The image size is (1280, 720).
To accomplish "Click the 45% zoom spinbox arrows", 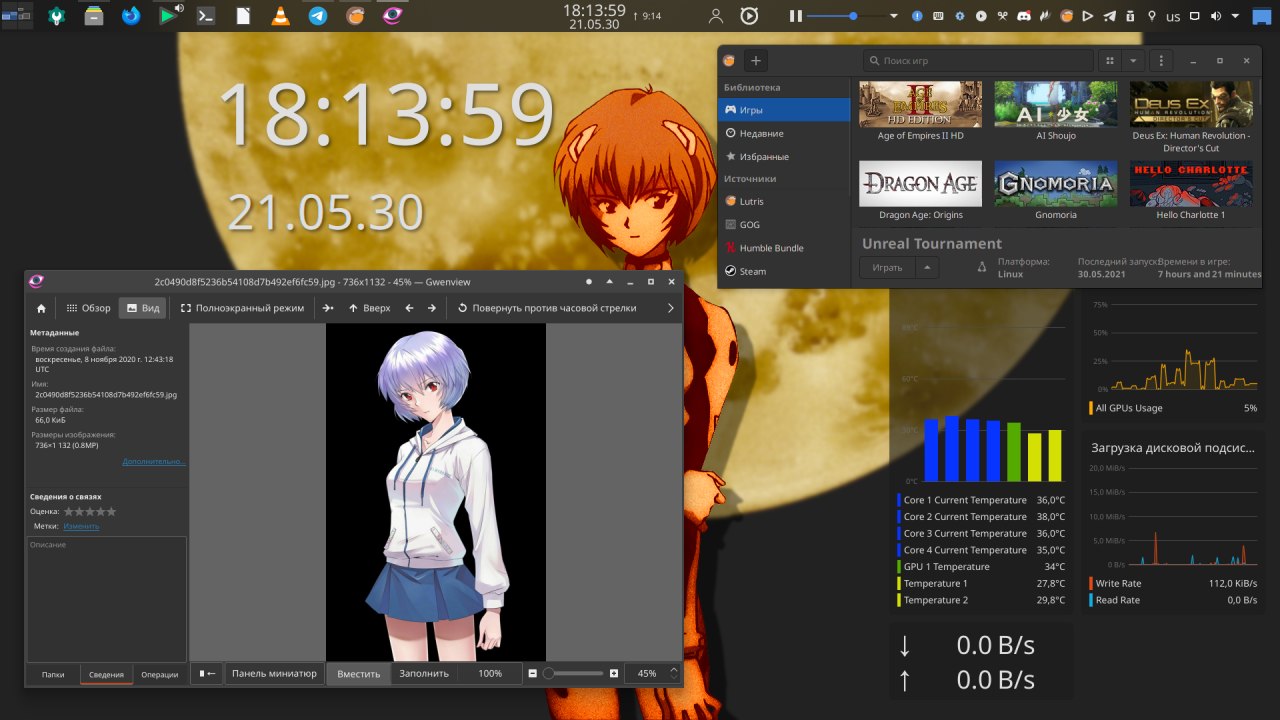I will (x=673, y=673).
